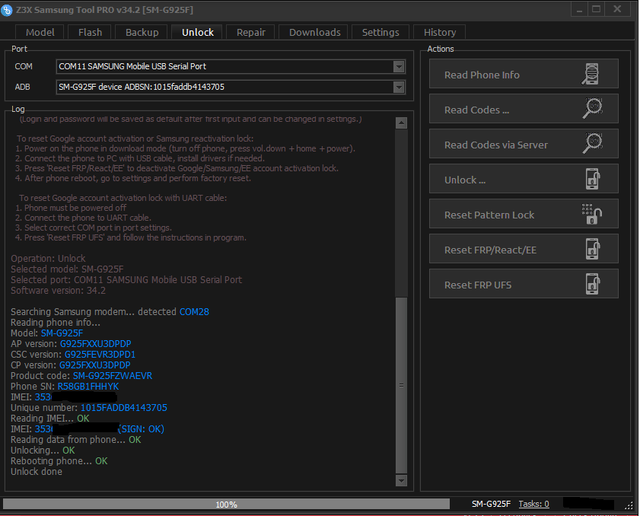The height and width of the screenshot is (516, 640).
Task: Click the Reset Pattern Lock grid icon
Action: 592,214
